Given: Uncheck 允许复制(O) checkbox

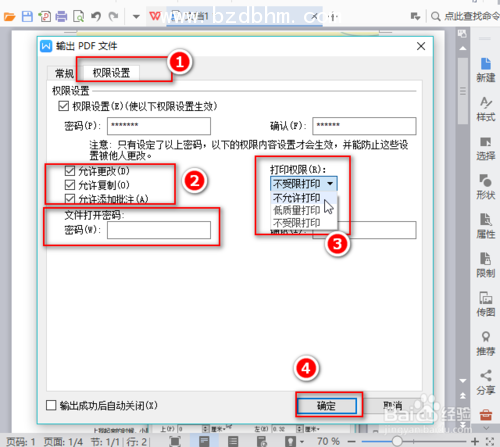Looking at the screenshot, I should (70, 185).
